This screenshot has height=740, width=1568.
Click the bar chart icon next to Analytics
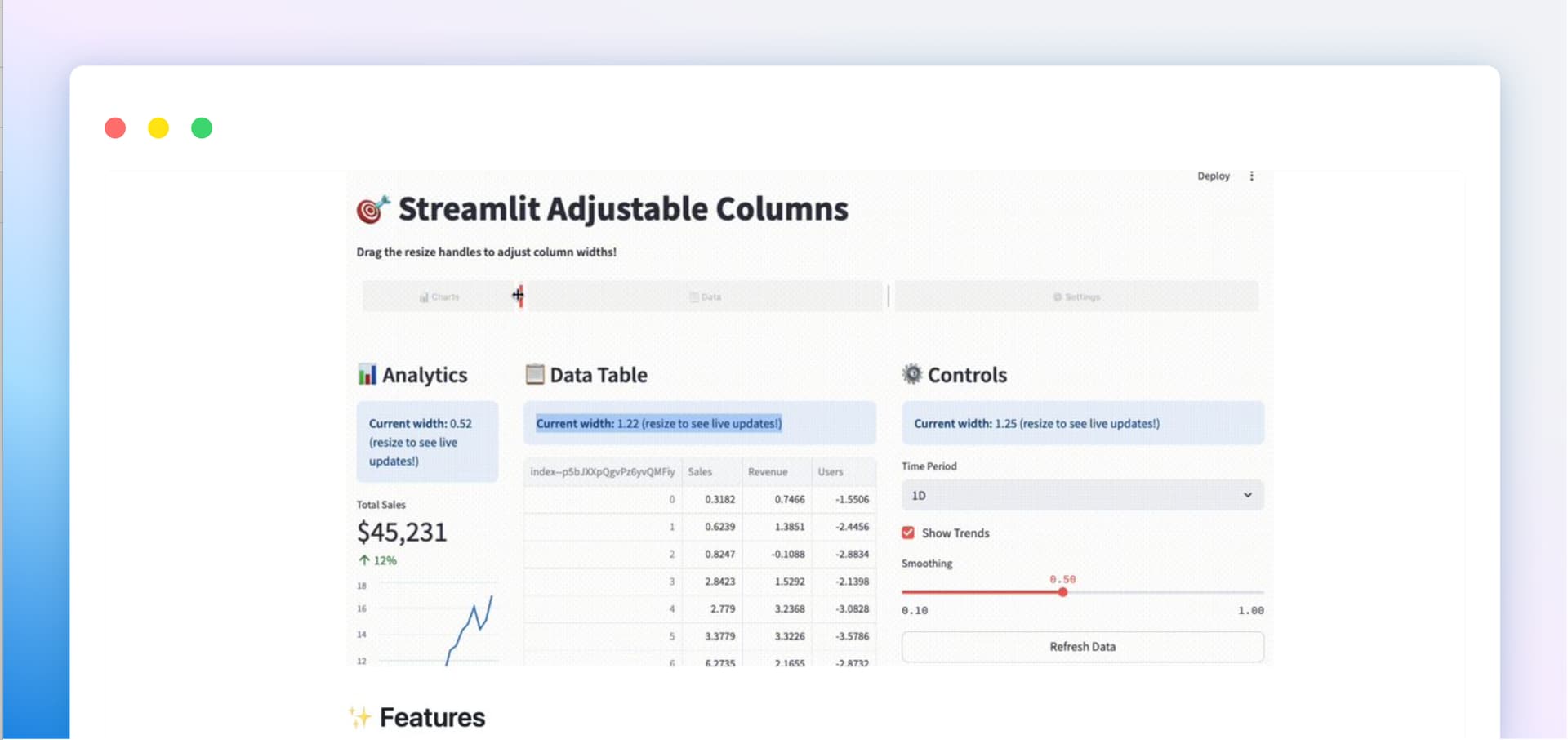click(x=367, y=374)
